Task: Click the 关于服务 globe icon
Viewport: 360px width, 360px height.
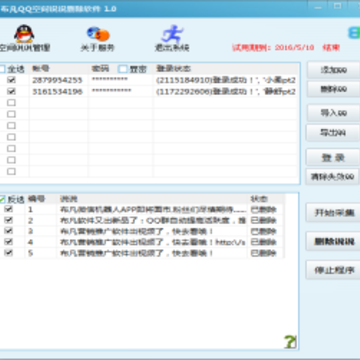Action: point(98,34)
